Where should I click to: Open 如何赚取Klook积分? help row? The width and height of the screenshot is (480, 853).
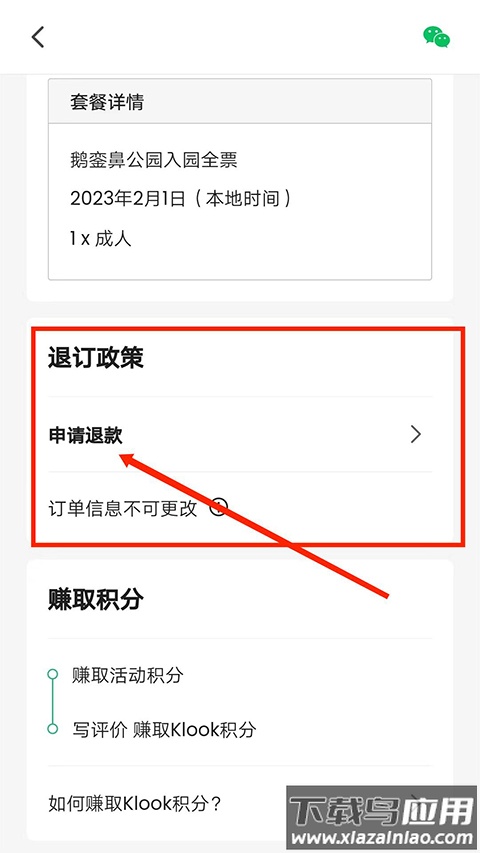[240, 803]
